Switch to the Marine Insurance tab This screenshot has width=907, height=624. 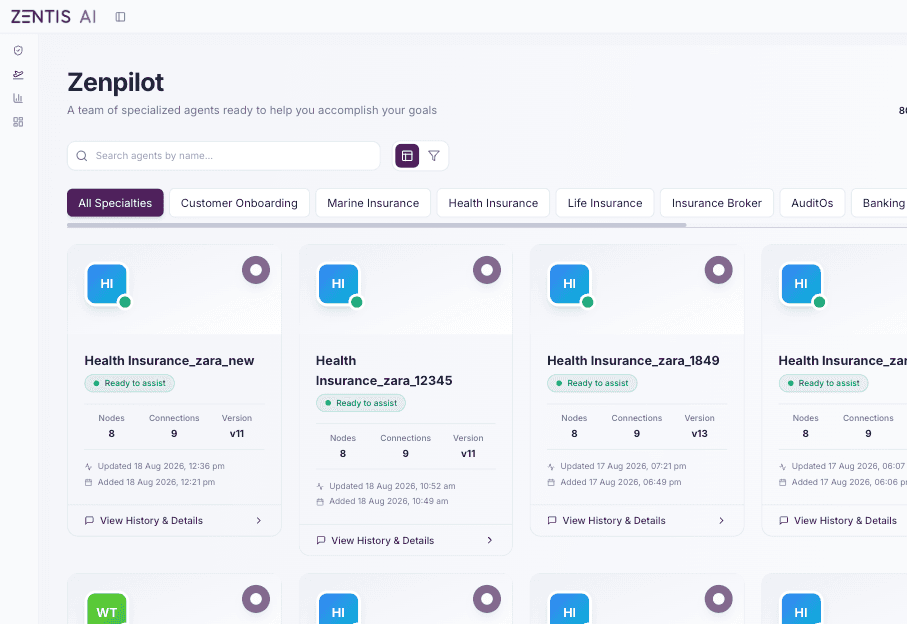click(373, 203)
